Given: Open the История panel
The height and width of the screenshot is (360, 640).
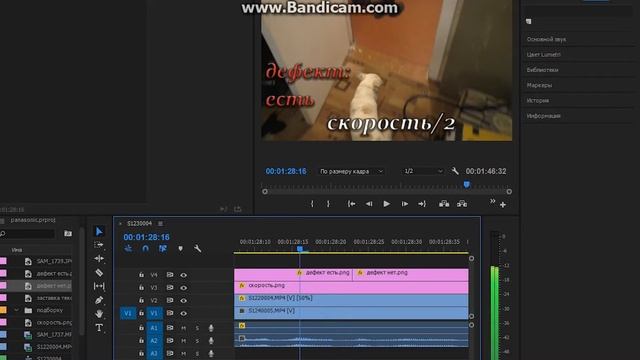Looking at the screenshot, I should 538,100.
